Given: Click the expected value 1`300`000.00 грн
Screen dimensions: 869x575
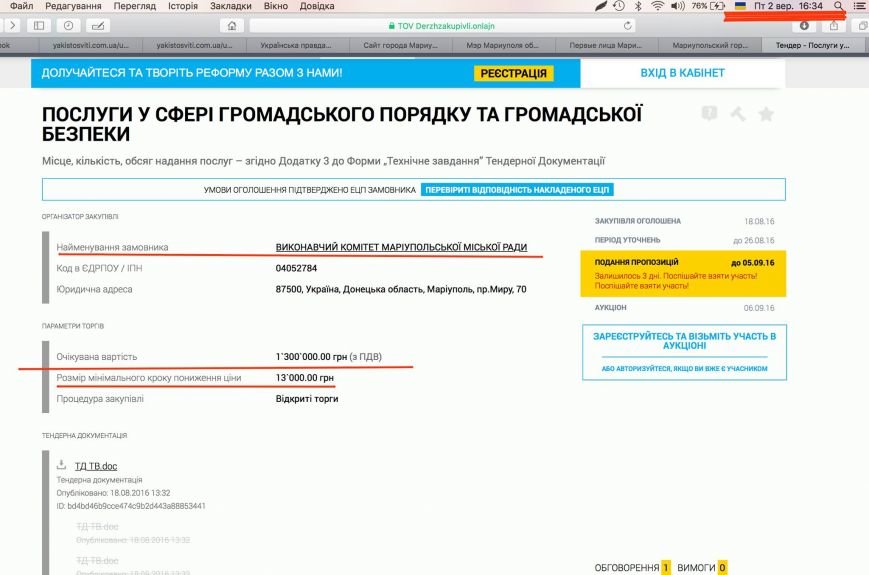Looking at the screenshot, I should pos(311,357).
